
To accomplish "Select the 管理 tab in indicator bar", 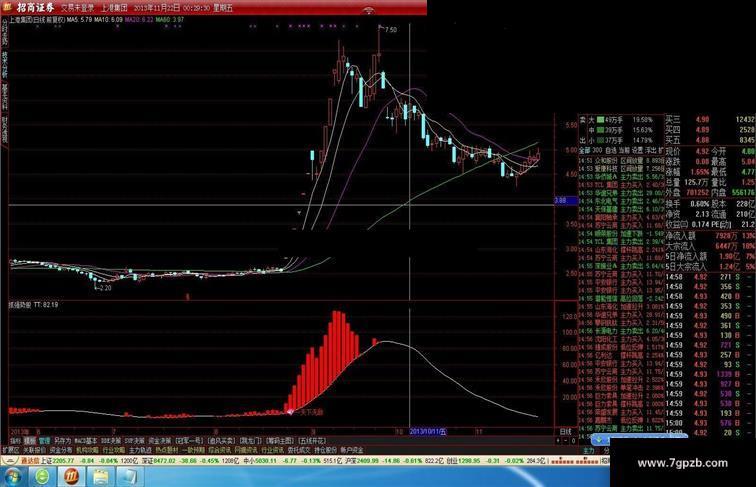I will (x=44, y=441).
